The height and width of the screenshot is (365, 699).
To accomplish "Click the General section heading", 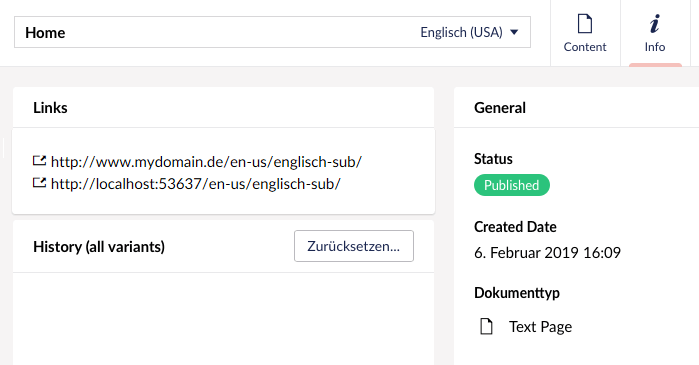I will coord(500,108).
